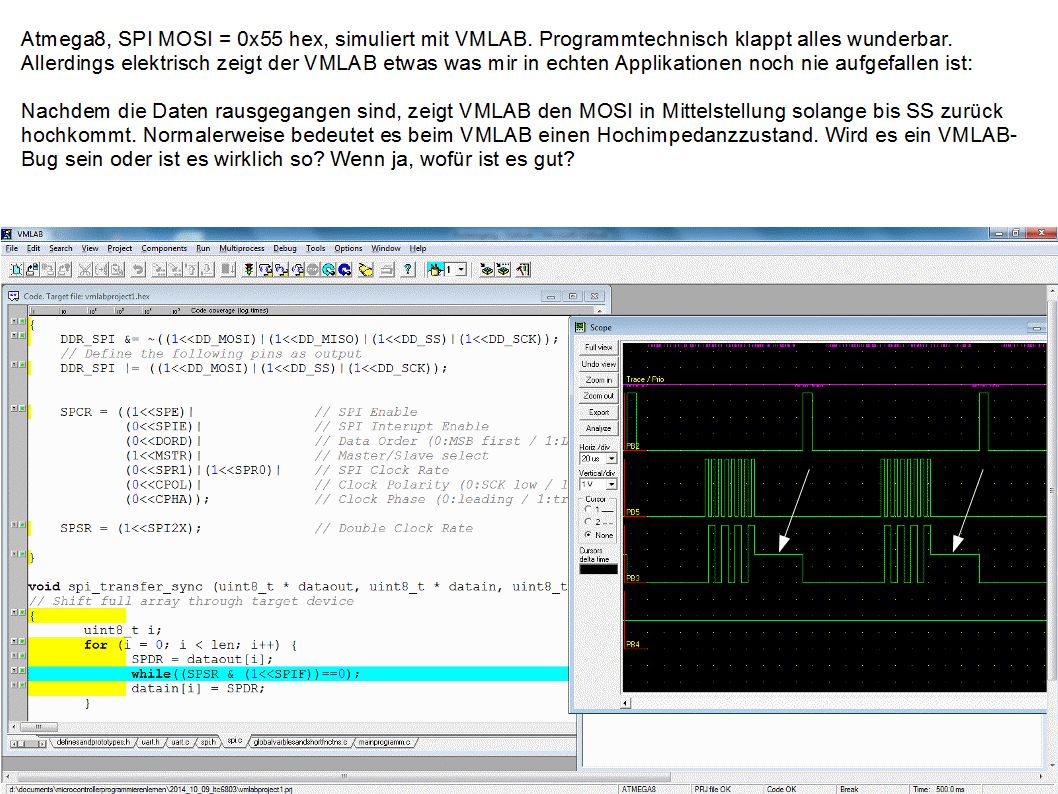The width and height of the screenshot is (1058, 794).
Task: Click the disabled memory window toolbar icon
Action: [228, 270]
